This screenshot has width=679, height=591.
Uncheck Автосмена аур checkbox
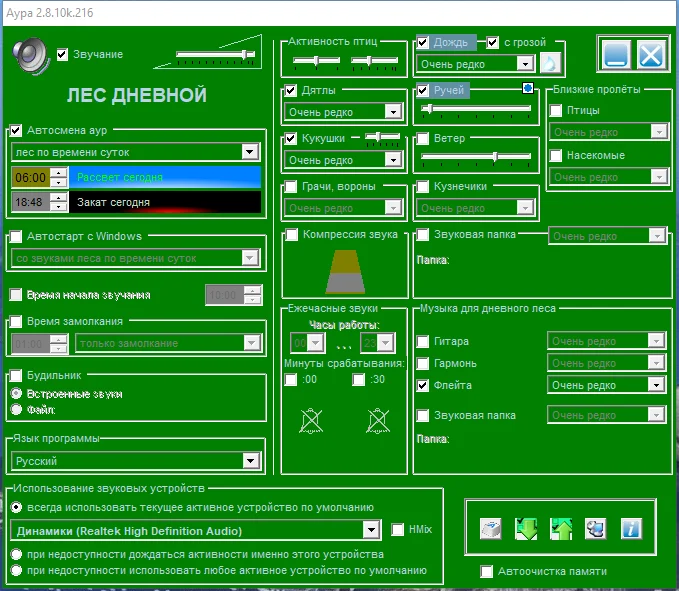point(16,130)
